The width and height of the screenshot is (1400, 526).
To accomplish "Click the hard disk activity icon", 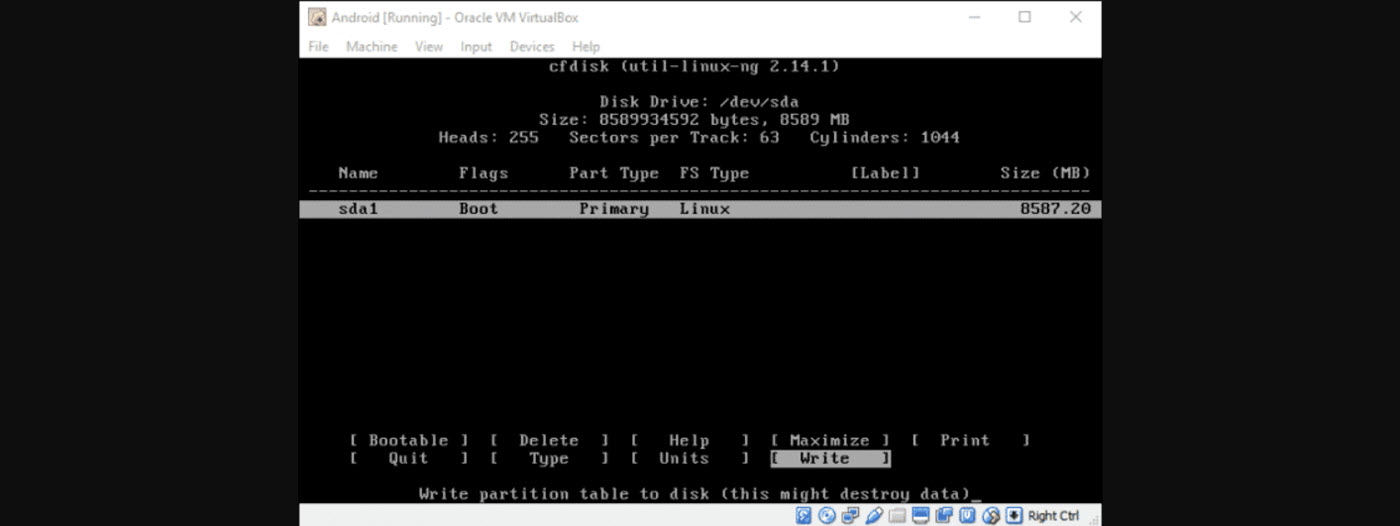I will 803,516.
